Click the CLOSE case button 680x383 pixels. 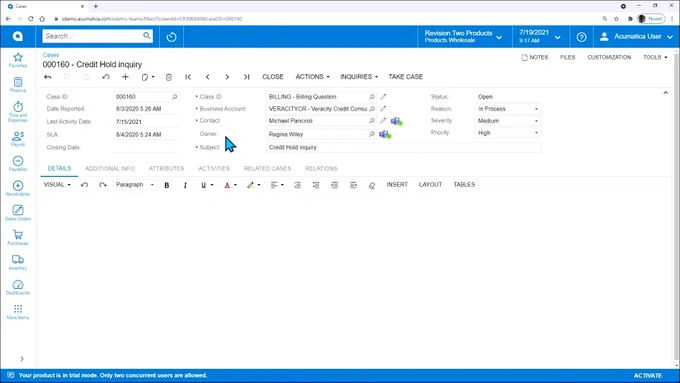pyautogui.click(x=273, y=77)
